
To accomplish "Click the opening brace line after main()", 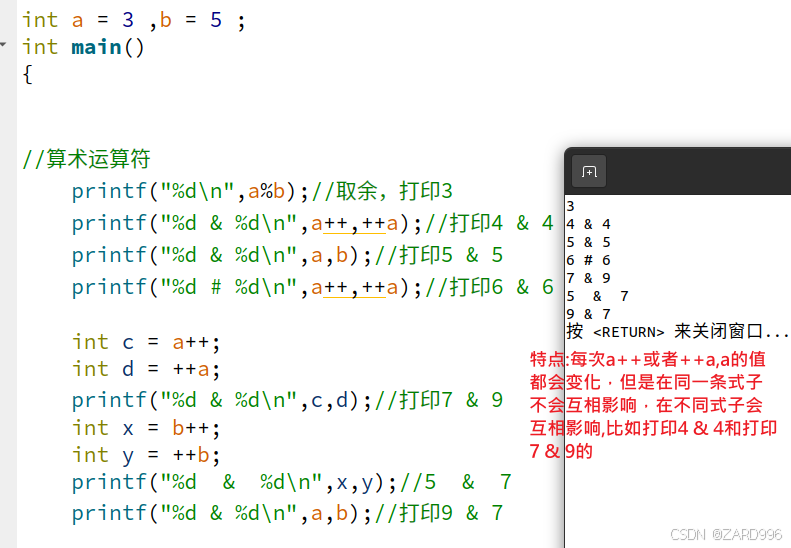I will (27, 75).
